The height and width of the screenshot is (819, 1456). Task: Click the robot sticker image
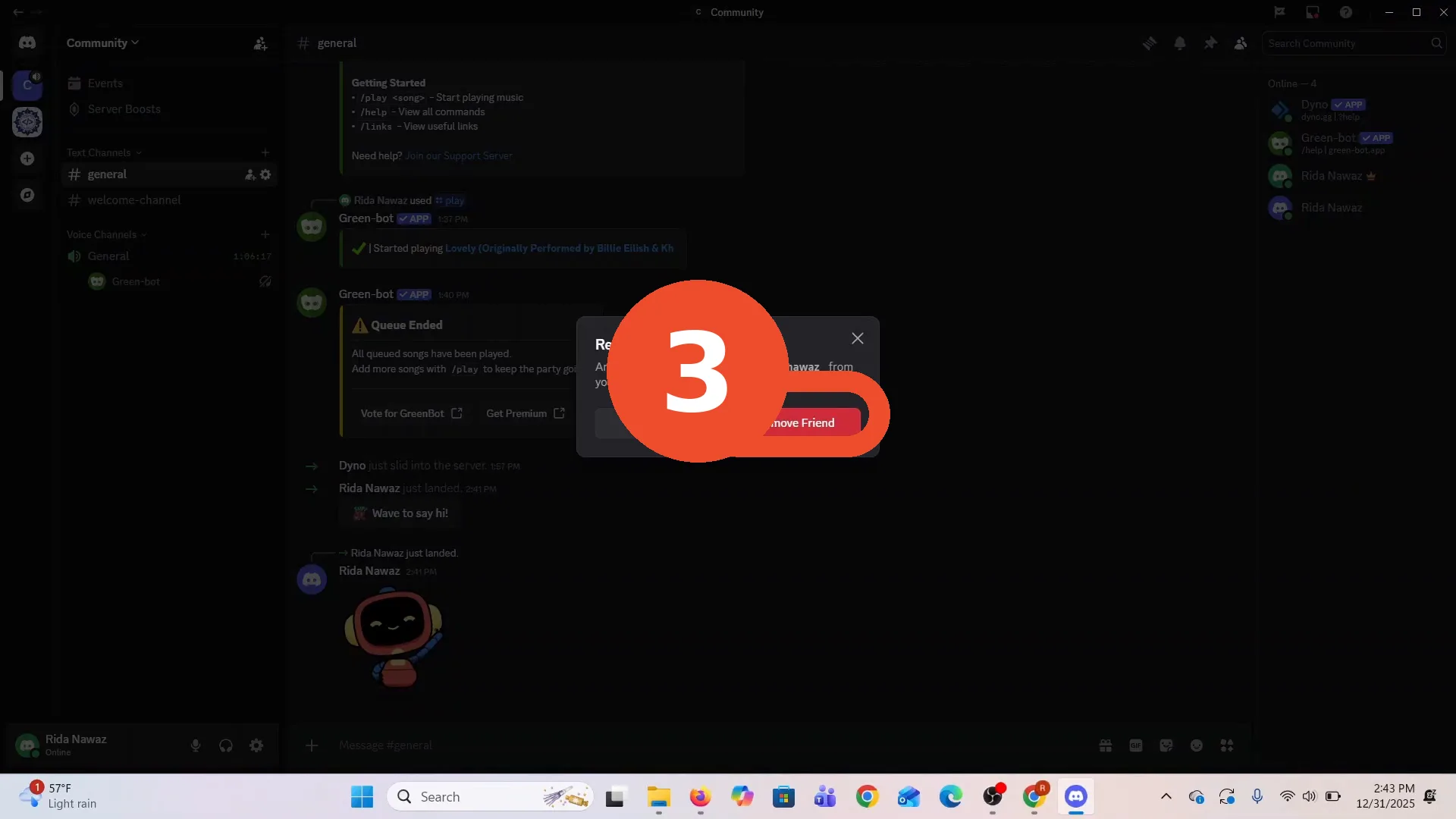click(x=394, y=639)
